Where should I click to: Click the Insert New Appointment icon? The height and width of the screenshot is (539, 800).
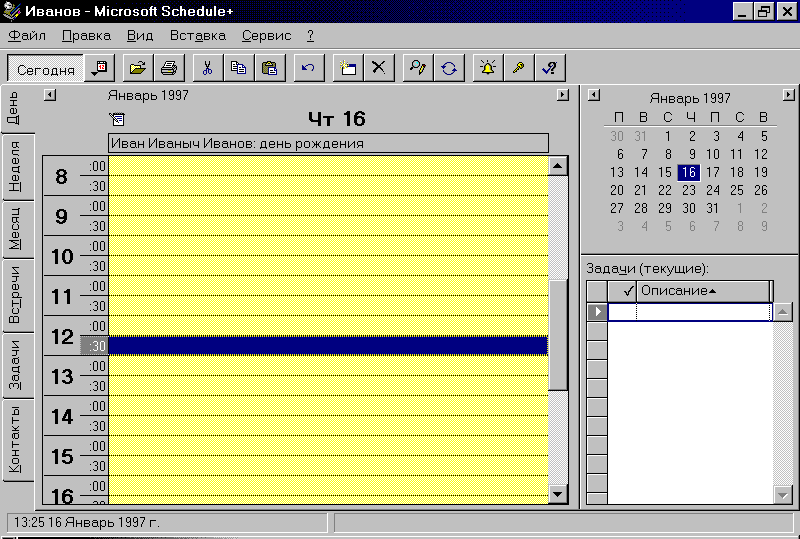[348, 68]
